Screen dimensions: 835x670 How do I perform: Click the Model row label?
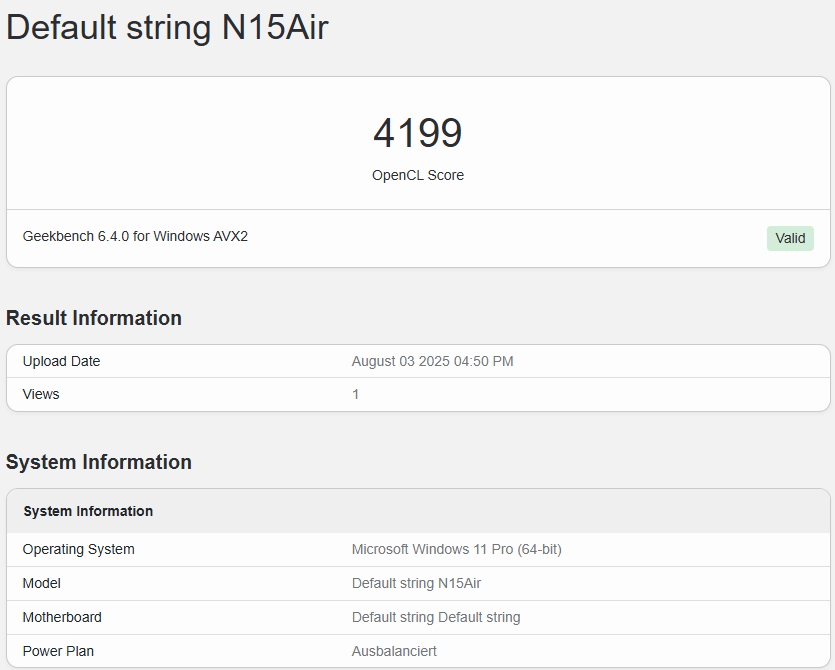[x=42, y=583]
